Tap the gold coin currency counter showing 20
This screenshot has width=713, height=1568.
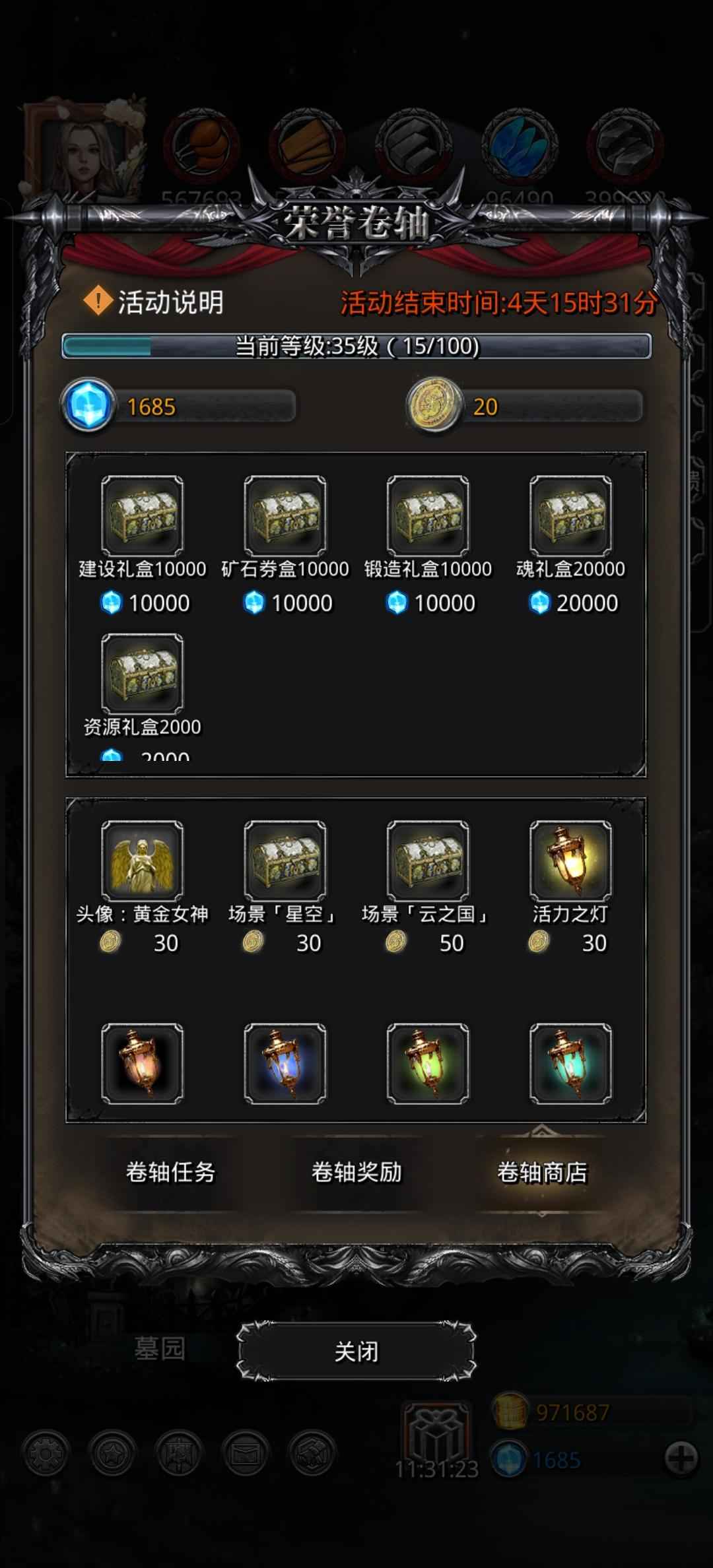click(x=525, y=406)
